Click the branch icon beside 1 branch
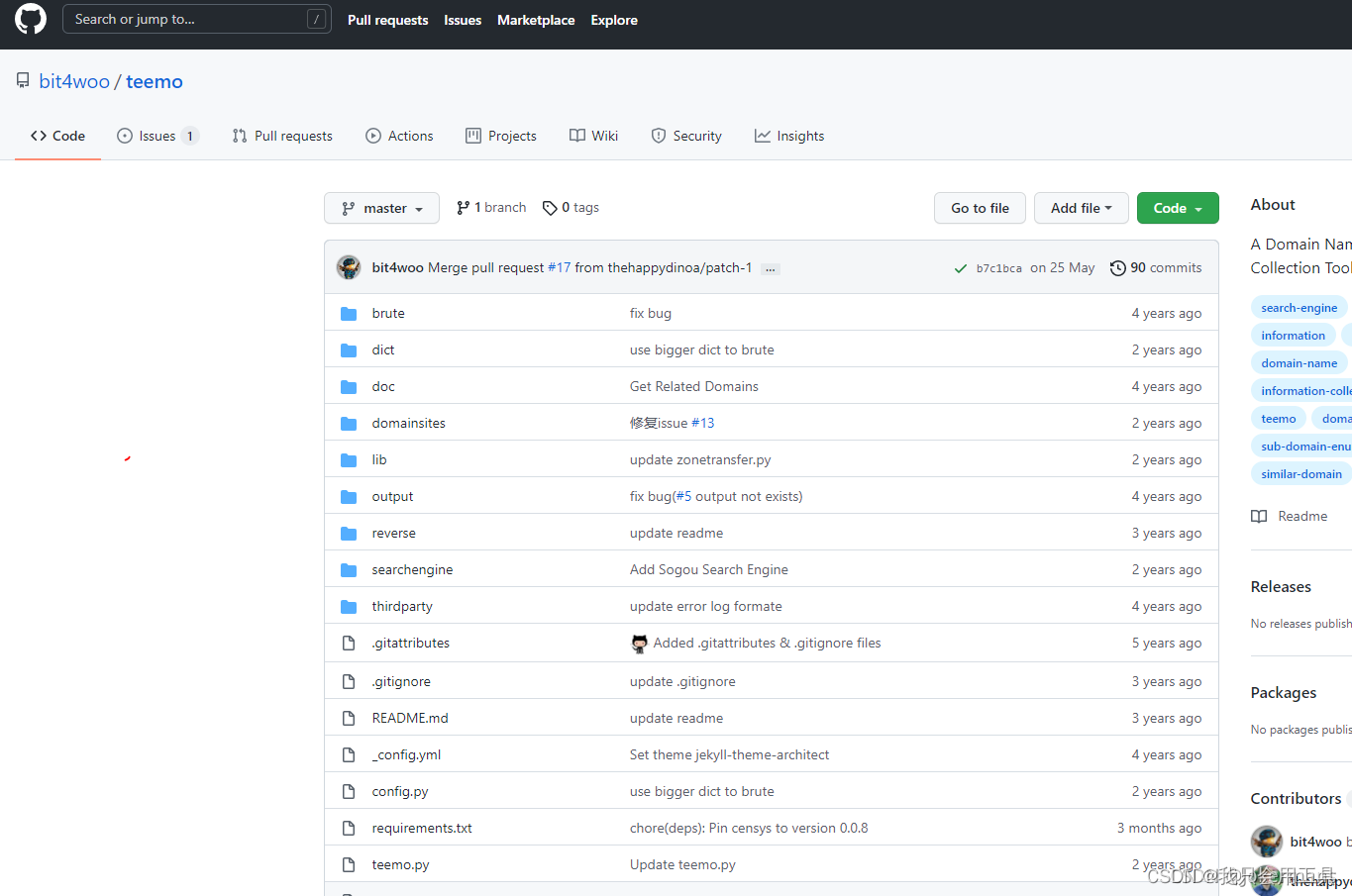 coord(463,208)
